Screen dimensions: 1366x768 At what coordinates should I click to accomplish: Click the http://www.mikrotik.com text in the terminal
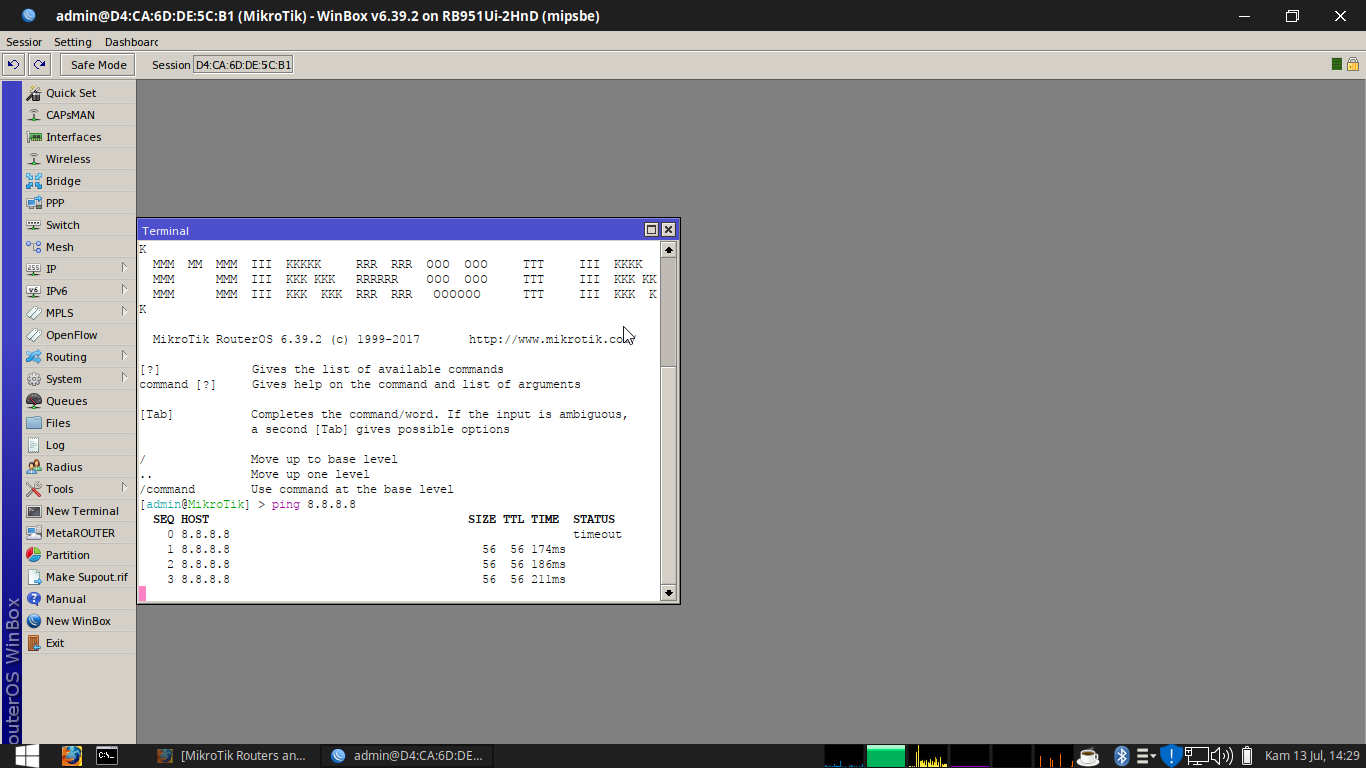(x=551, y=340)
